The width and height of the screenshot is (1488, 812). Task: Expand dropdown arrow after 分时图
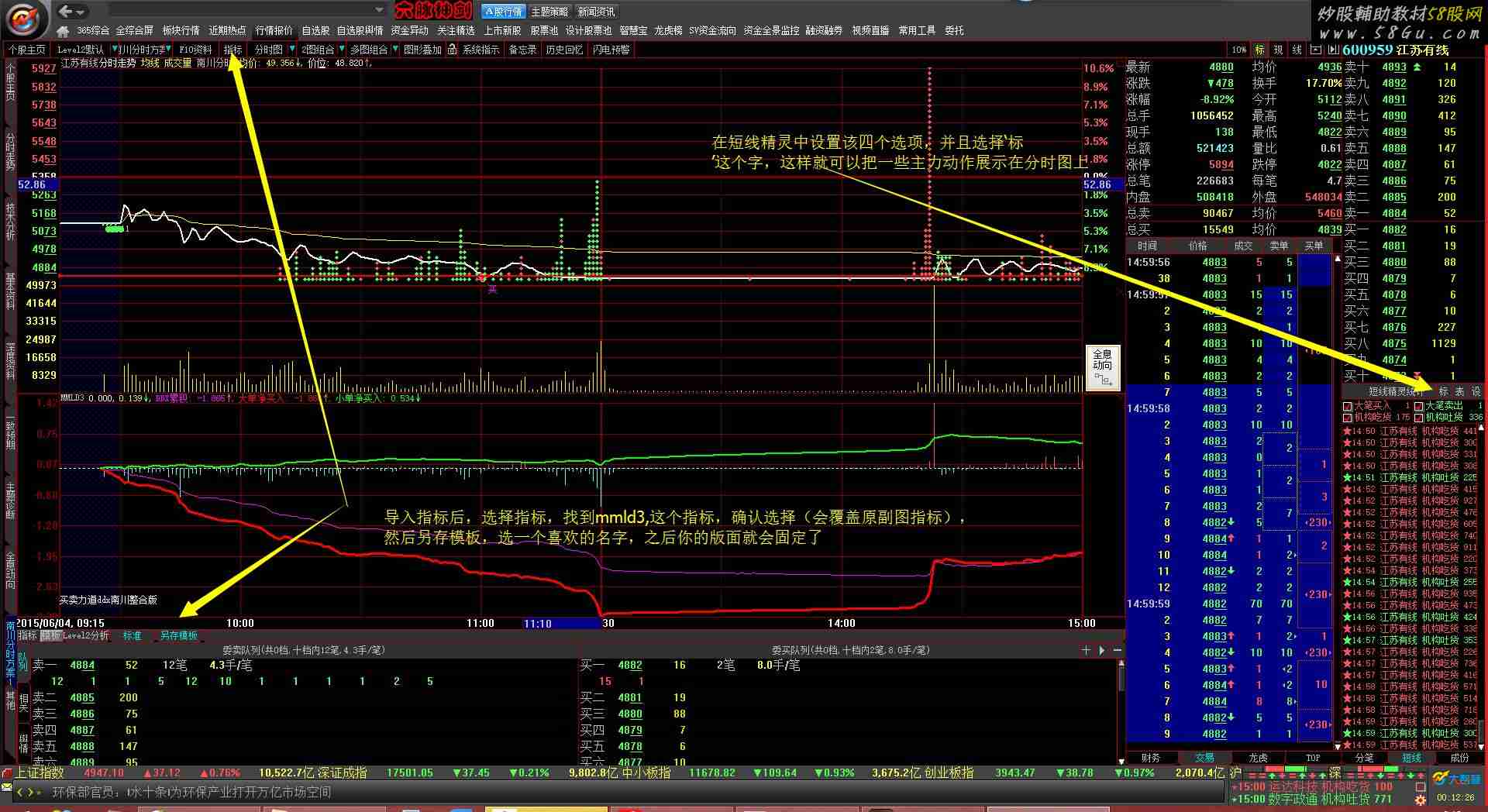point(291,50)
